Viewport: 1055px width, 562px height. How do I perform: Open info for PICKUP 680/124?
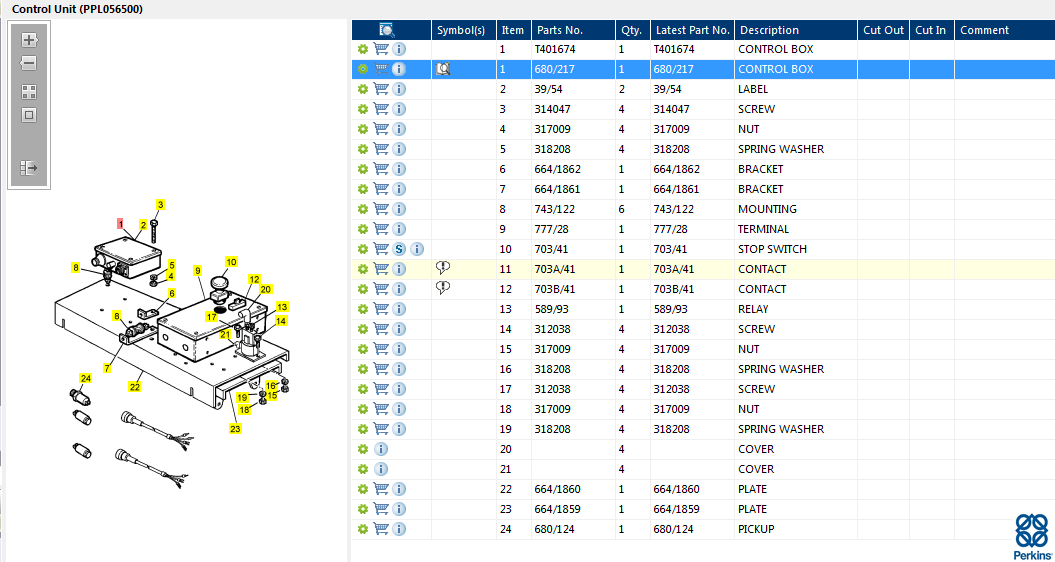click(399, 529)
